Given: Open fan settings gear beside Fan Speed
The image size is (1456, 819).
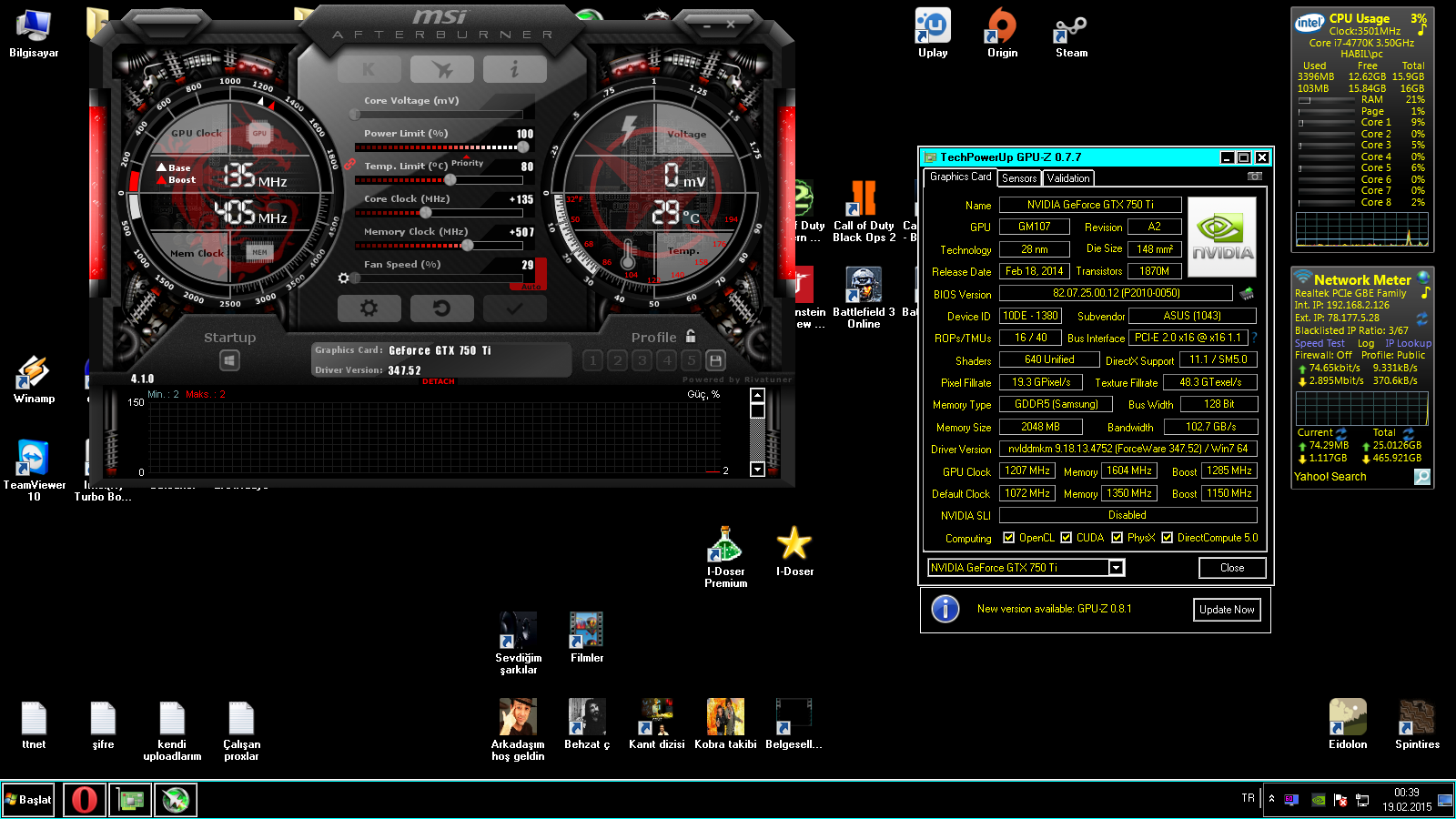Looking at the screenshot, I should coord(343,278).
